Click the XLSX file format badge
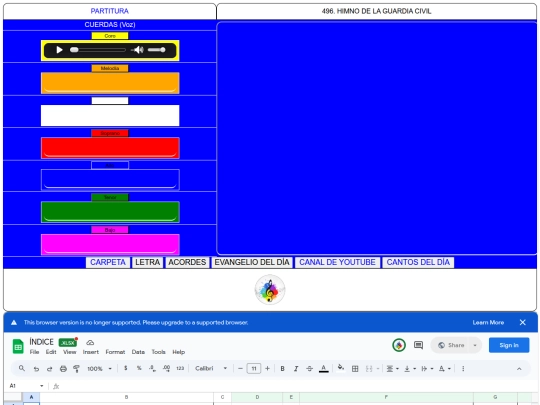Viewport: 540px width, 405px height. click(68, 343)
